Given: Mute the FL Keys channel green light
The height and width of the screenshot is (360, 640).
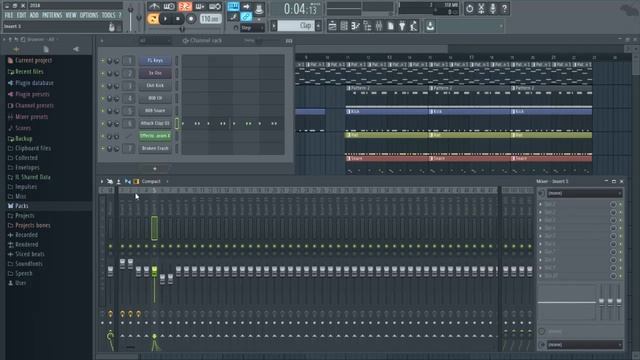Looking at the screenshot, I should coord(103,60).
